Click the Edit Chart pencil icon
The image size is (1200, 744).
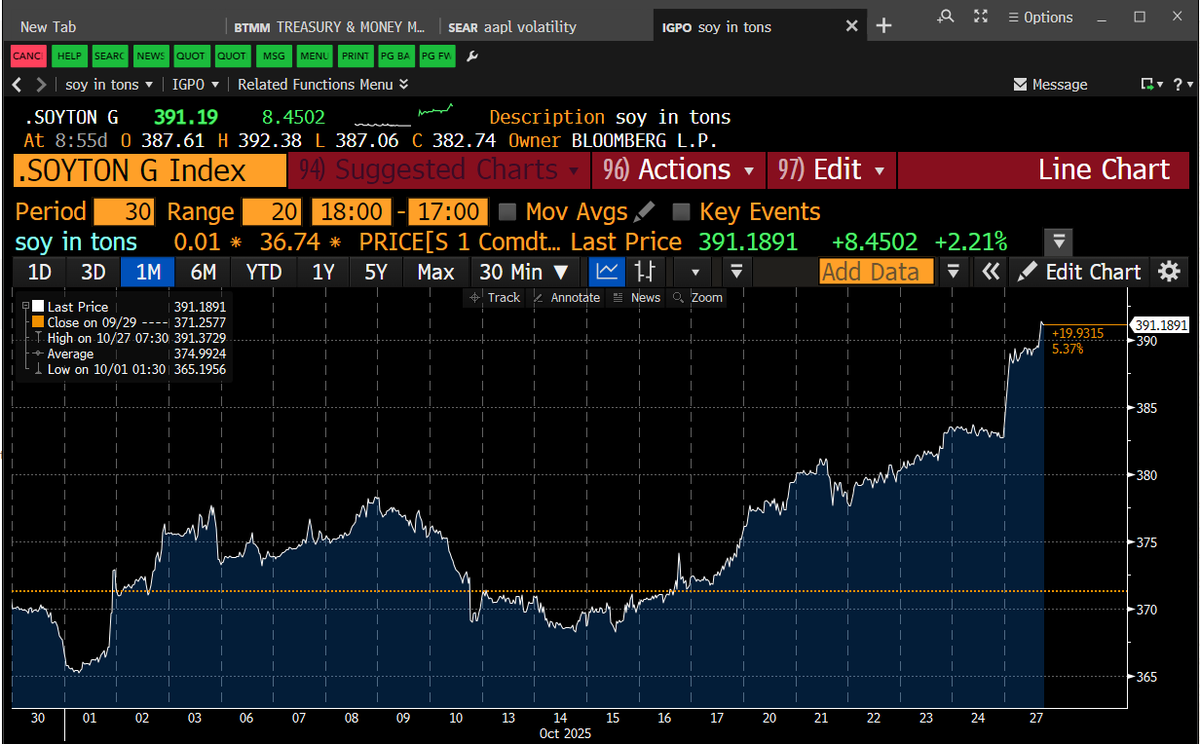[x=1027, y=271]
